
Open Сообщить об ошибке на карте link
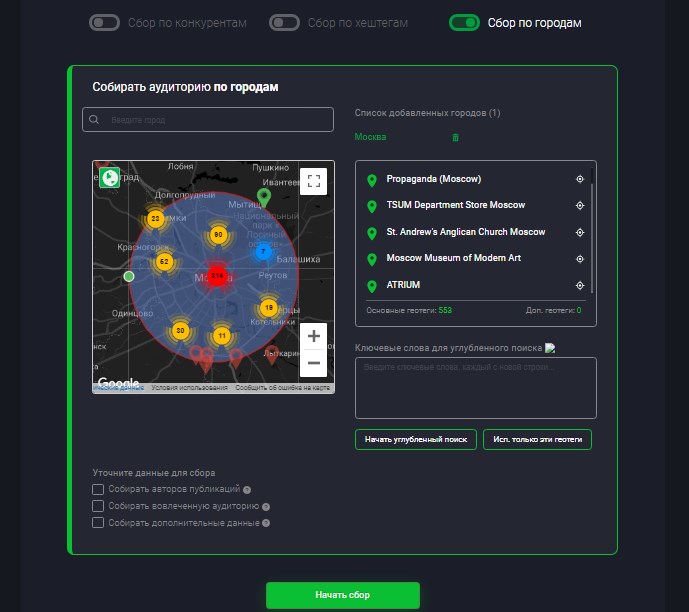[x=283, y=388]
